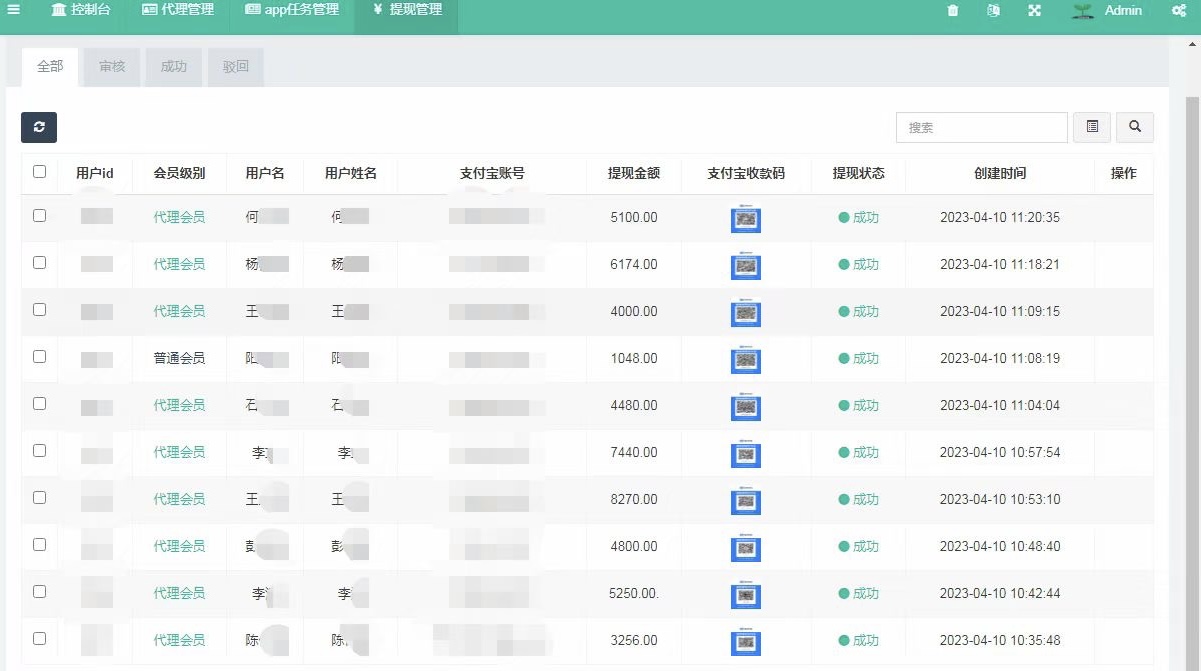1201x671 pixels.
Task: Sort by the 提现金额 column header
Action: (634, 173)
